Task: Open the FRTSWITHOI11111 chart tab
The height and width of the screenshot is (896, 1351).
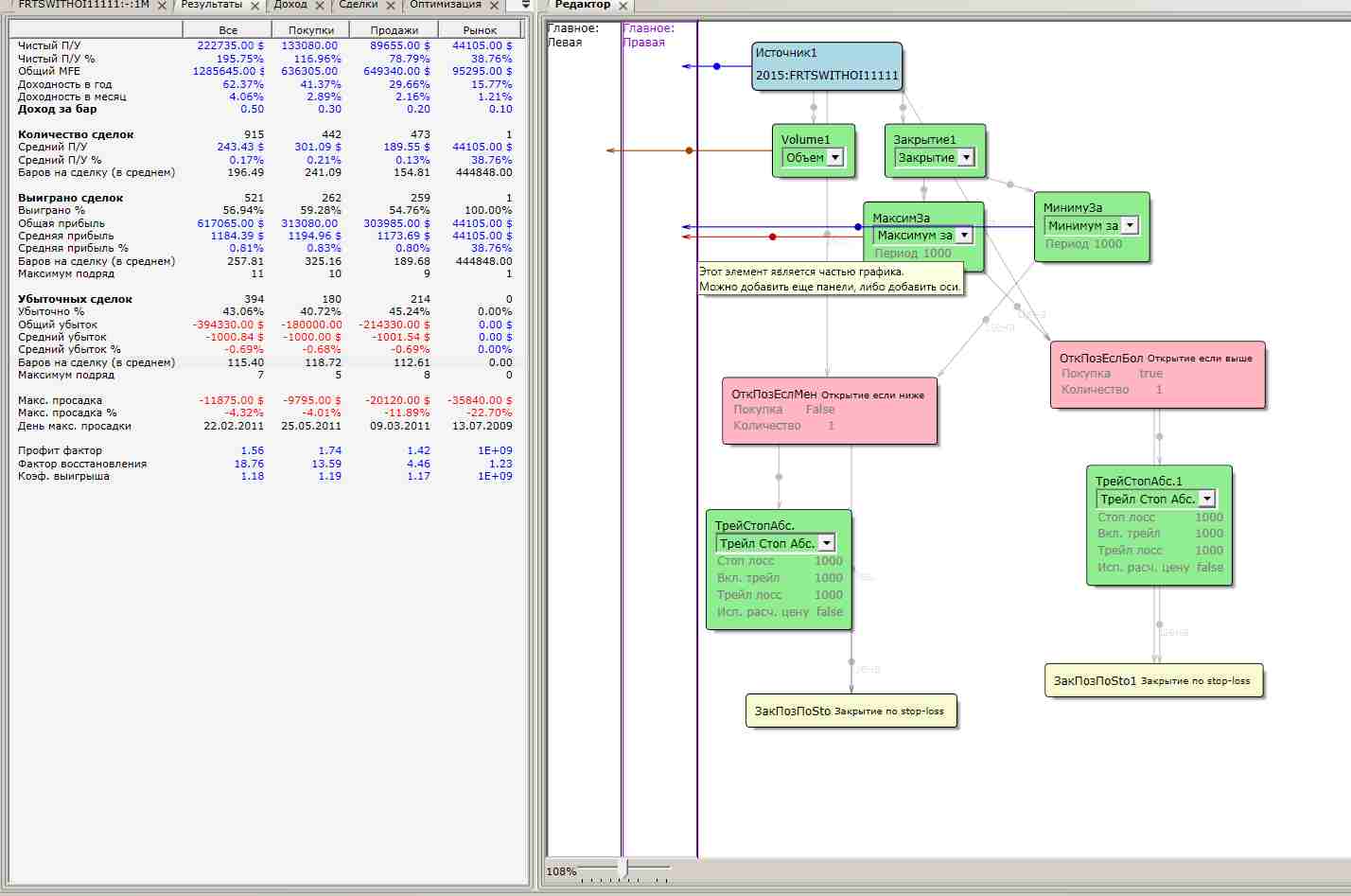Action: [x=83, y=5]
